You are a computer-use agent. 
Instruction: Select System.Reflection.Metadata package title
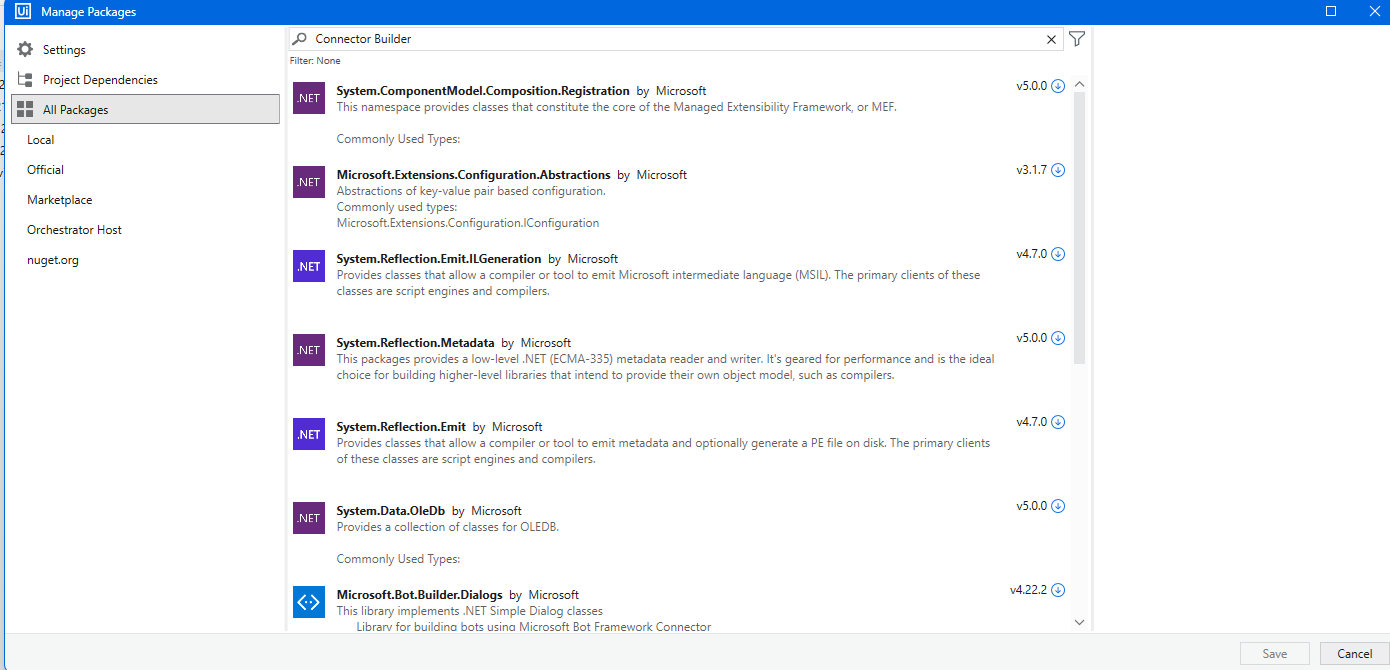[x=416, y=342]
